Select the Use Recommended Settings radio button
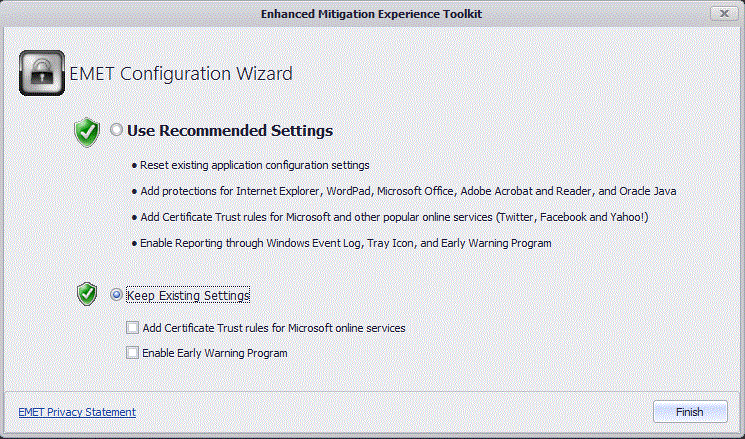Image resolution: width=745 pixels, height=439 pixels. tap(117, 131)
